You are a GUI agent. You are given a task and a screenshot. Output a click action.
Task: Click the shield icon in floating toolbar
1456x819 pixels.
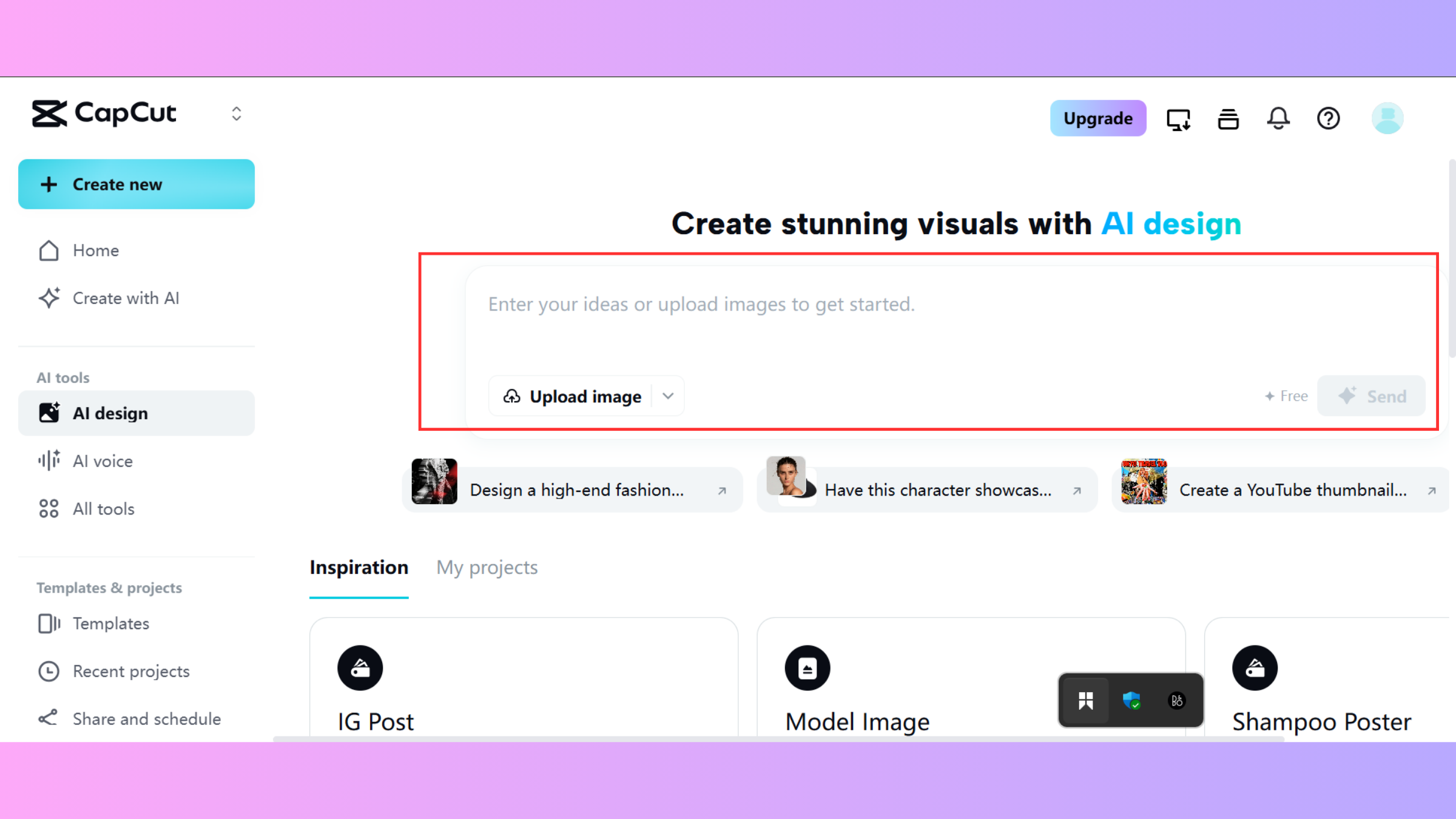[x=1131, y=701]
